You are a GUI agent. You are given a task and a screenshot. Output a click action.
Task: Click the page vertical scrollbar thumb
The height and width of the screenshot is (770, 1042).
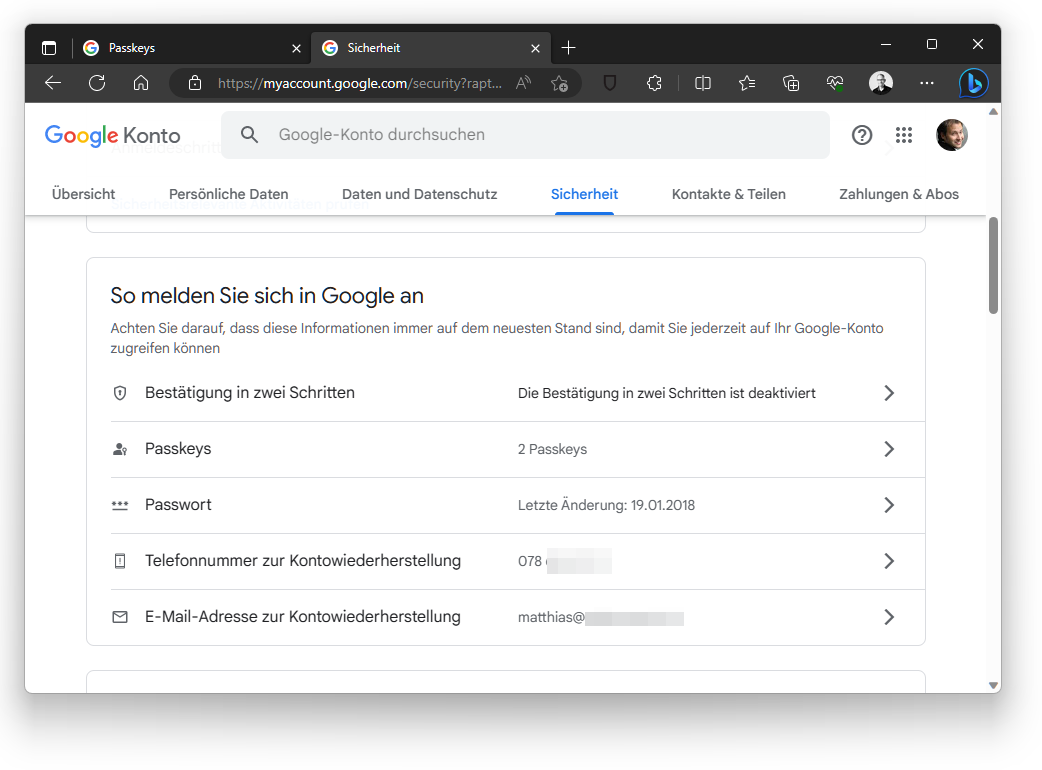coord(993,265)
